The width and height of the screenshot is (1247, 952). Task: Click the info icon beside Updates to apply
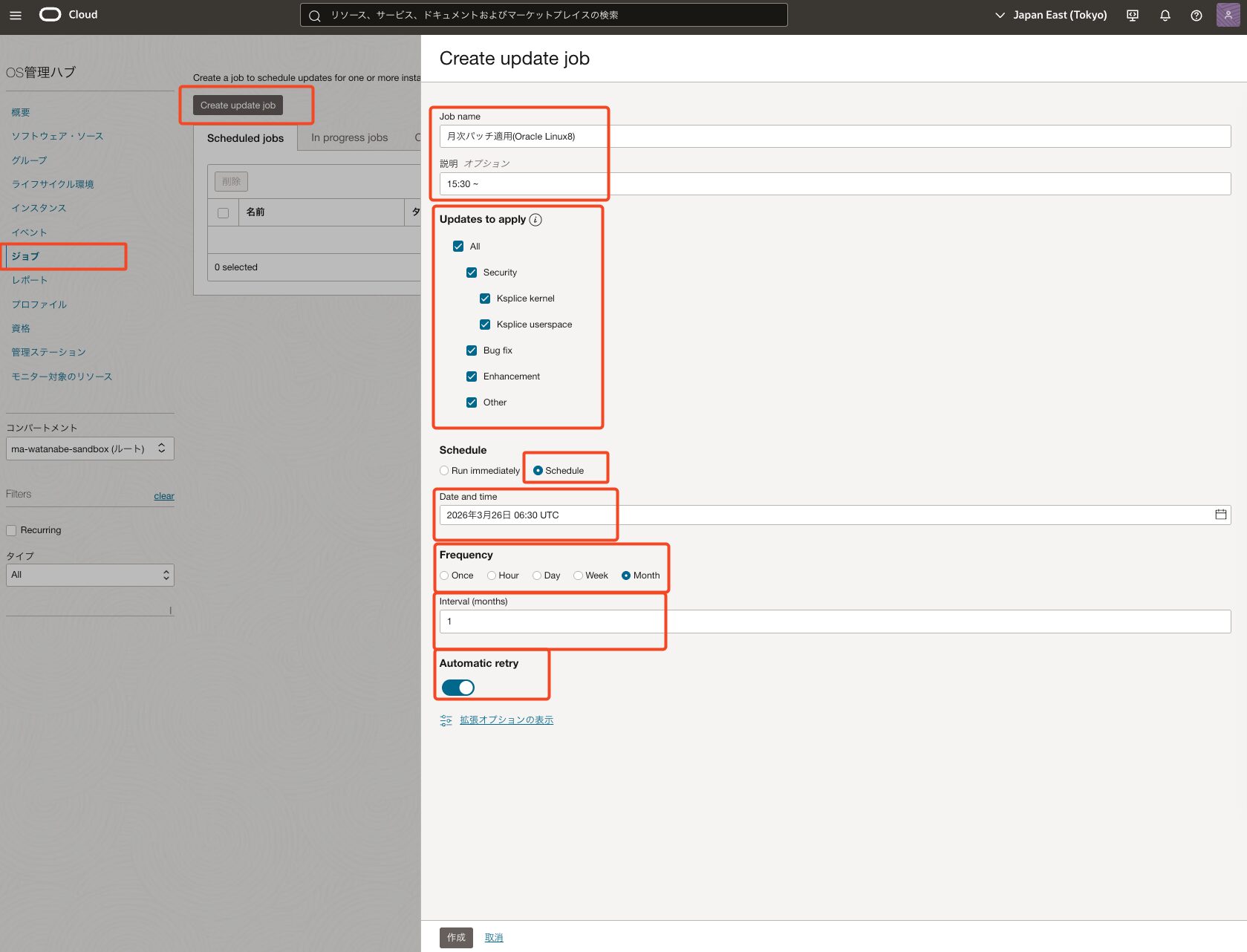pyautogui.click(x=535, y=220)
